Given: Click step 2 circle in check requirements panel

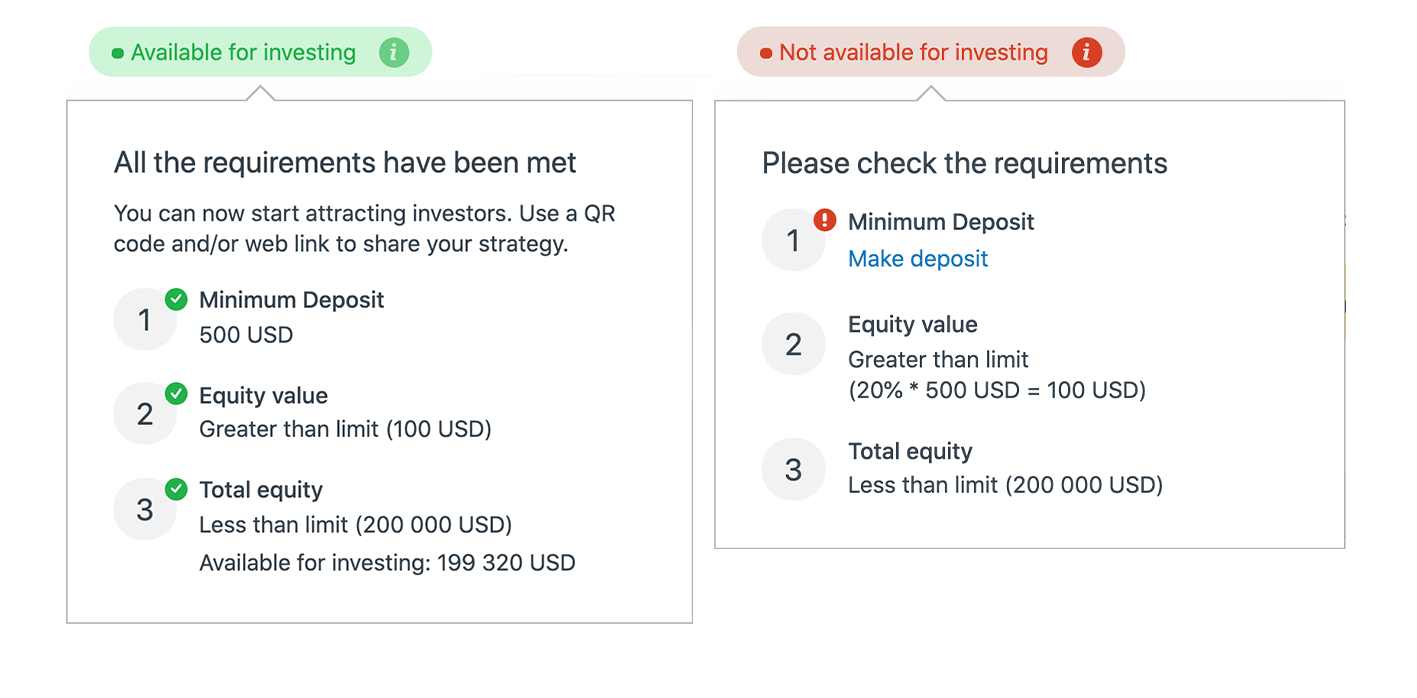Looking at the screenshot, I should tap(793, 345).
